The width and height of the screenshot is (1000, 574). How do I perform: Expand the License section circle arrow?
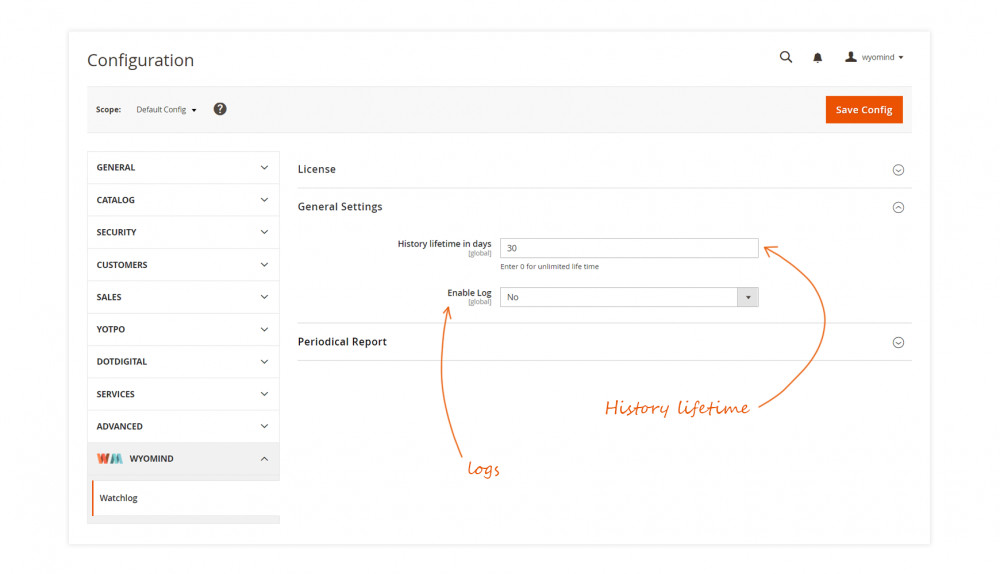[898, 170]
